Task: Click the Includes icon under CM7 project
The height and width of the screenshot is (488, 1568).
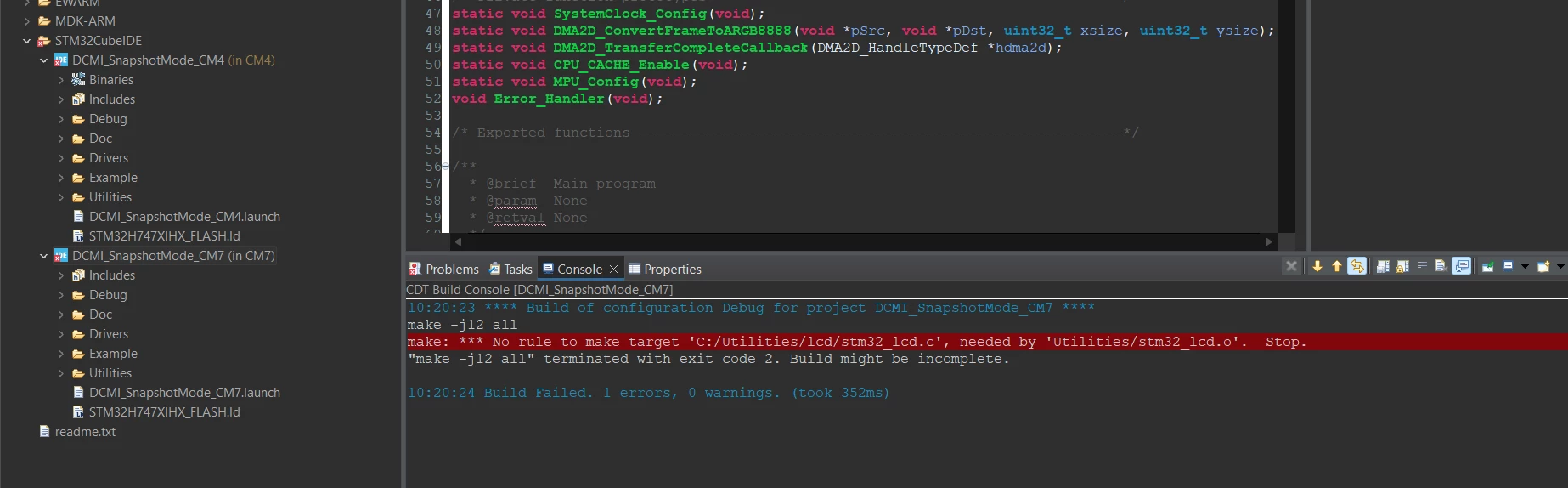Action: coord(78,275)
